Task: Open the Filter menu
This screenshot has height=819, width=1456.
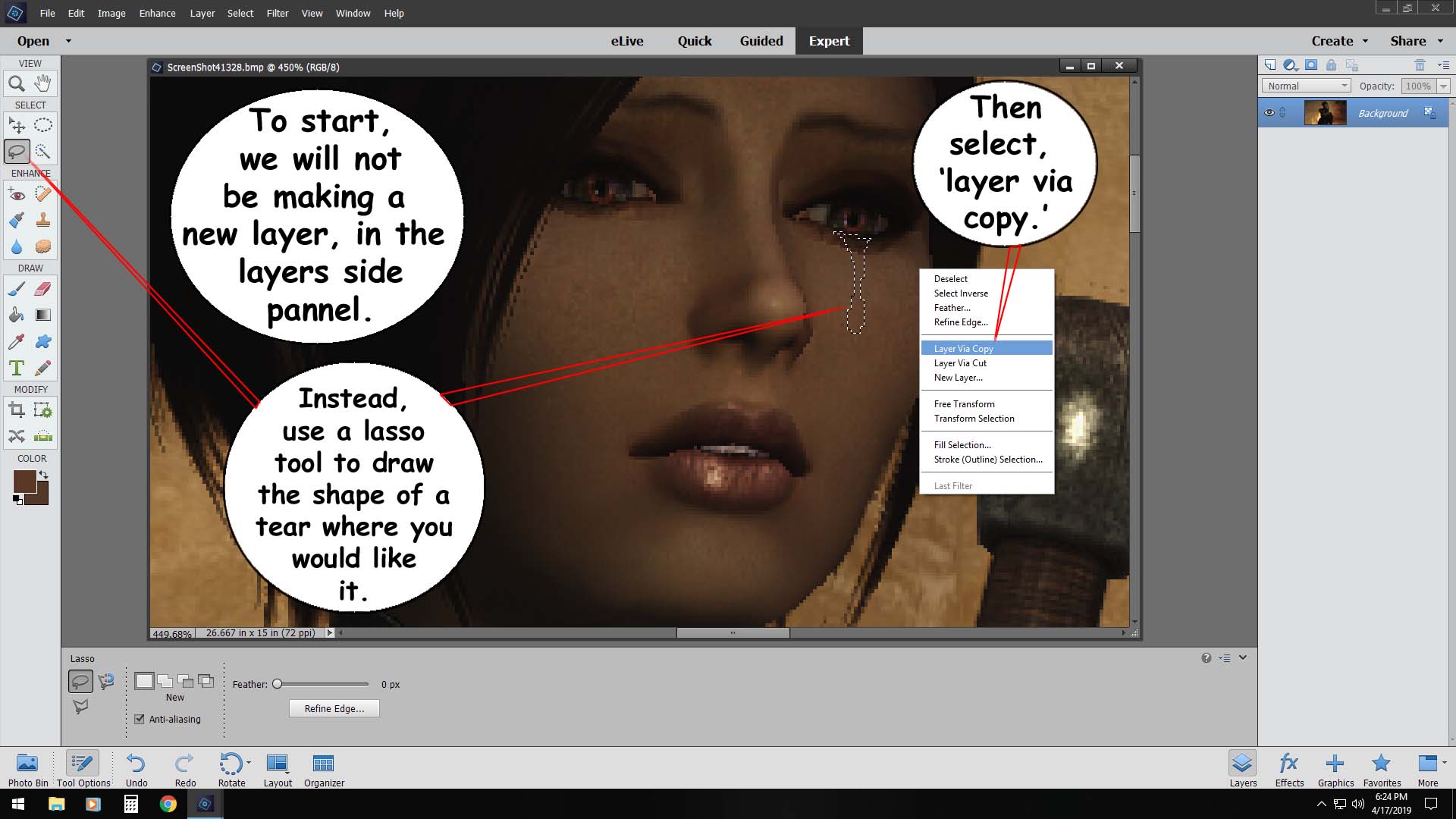Action: click(x=278, y=13)
